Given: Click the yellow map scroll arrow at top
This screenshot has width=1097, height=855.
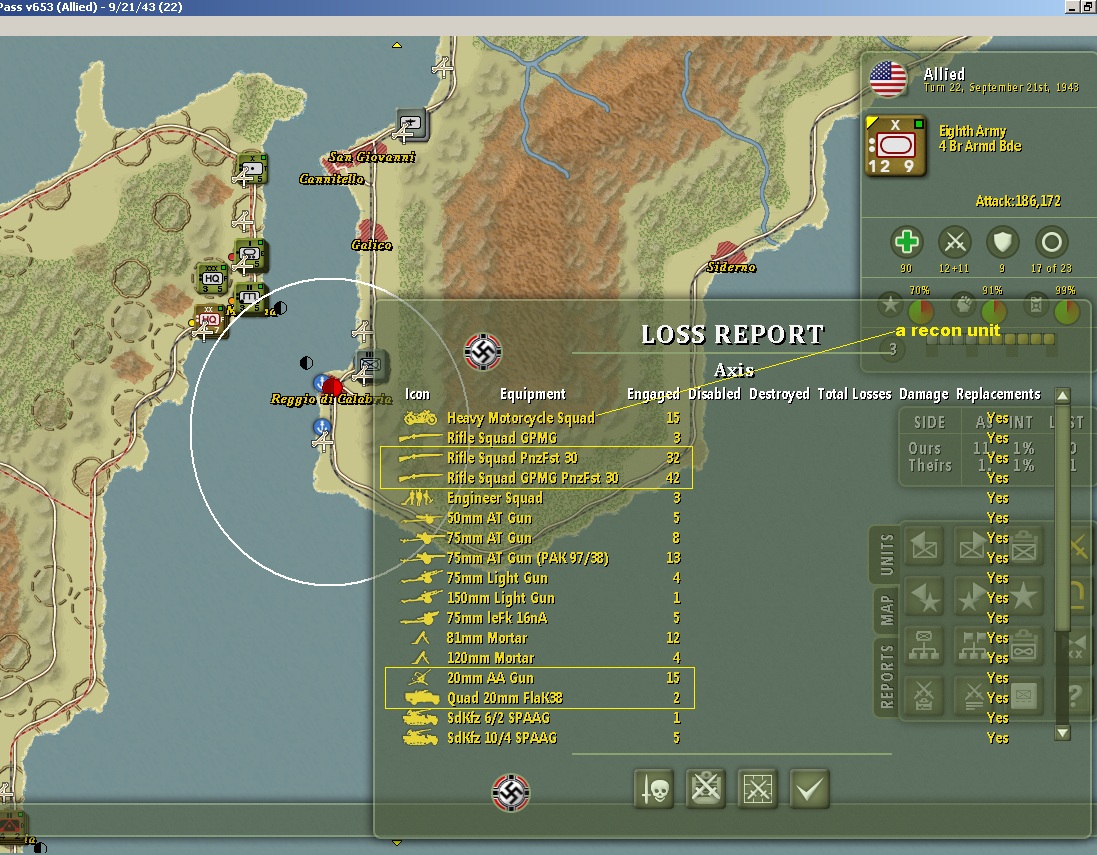Looking at the screenshot, I should 397,45.
